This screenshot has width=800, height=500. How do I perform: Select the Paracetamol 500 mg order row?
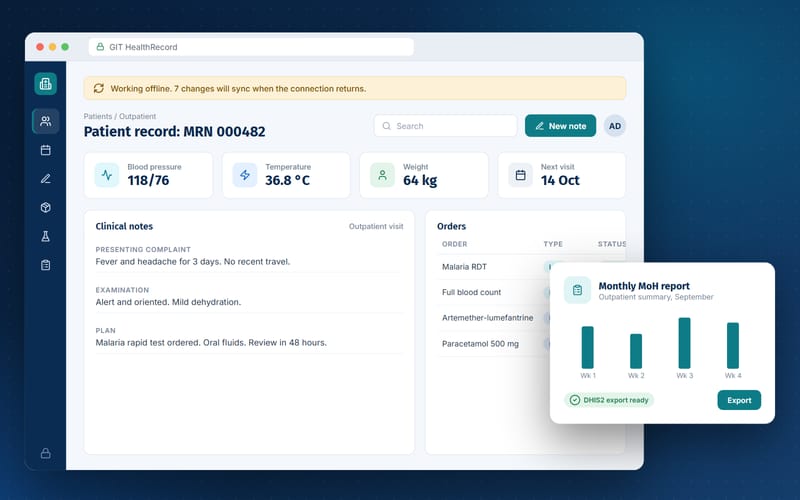click(494, 343)
